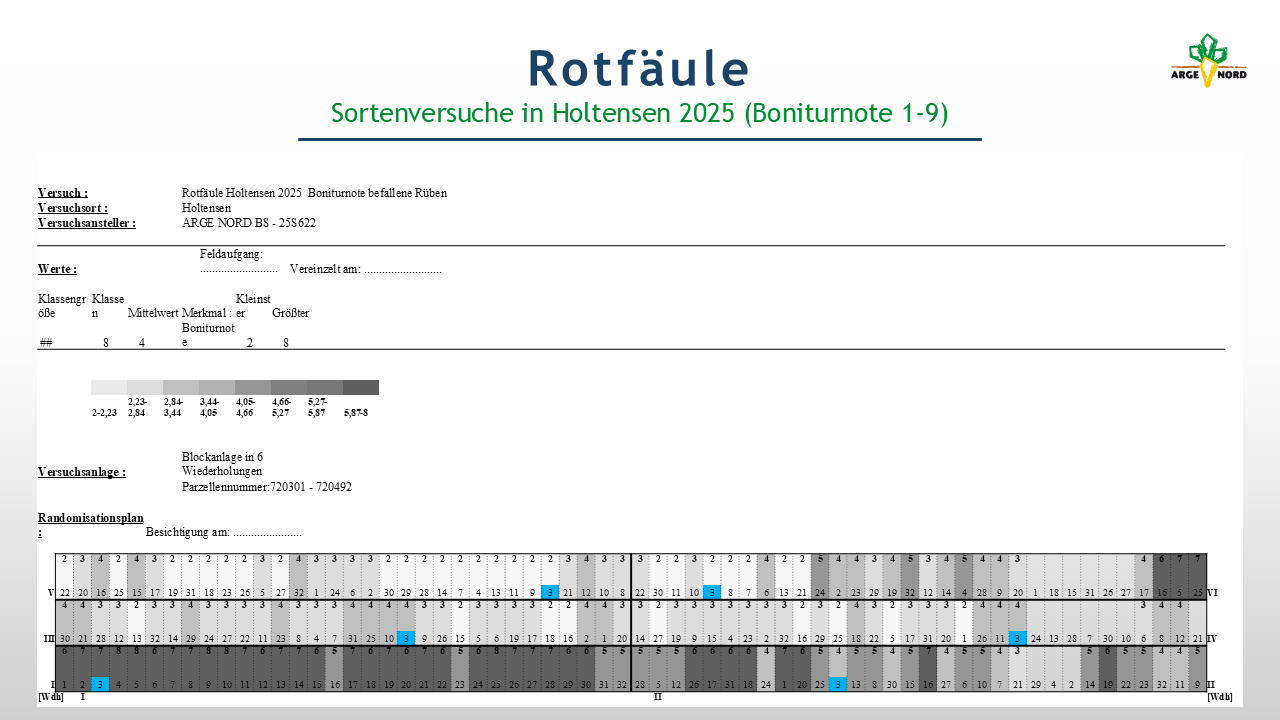Click the underlined Versuchsansteller label
Image resolution: width=1280 pixels, height=720 pixels.
(x=86, y=223)
